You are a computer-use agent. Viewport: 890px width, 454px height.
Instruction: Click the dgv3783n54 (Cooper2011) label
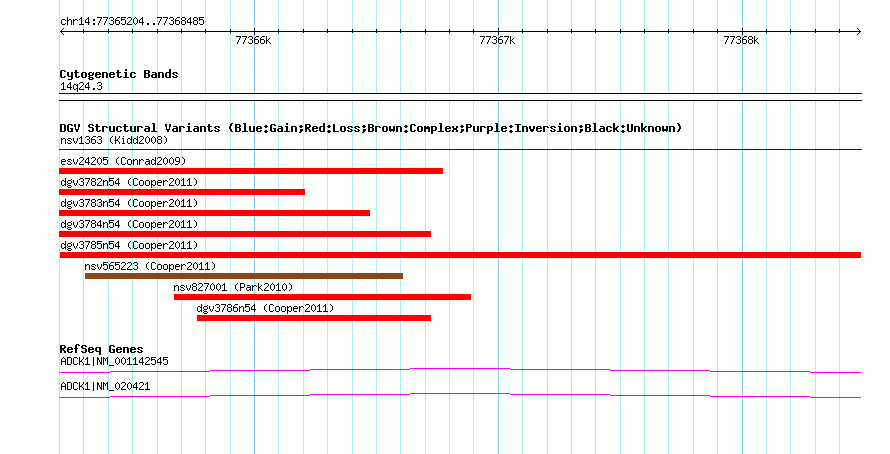[x=129, y=203]
